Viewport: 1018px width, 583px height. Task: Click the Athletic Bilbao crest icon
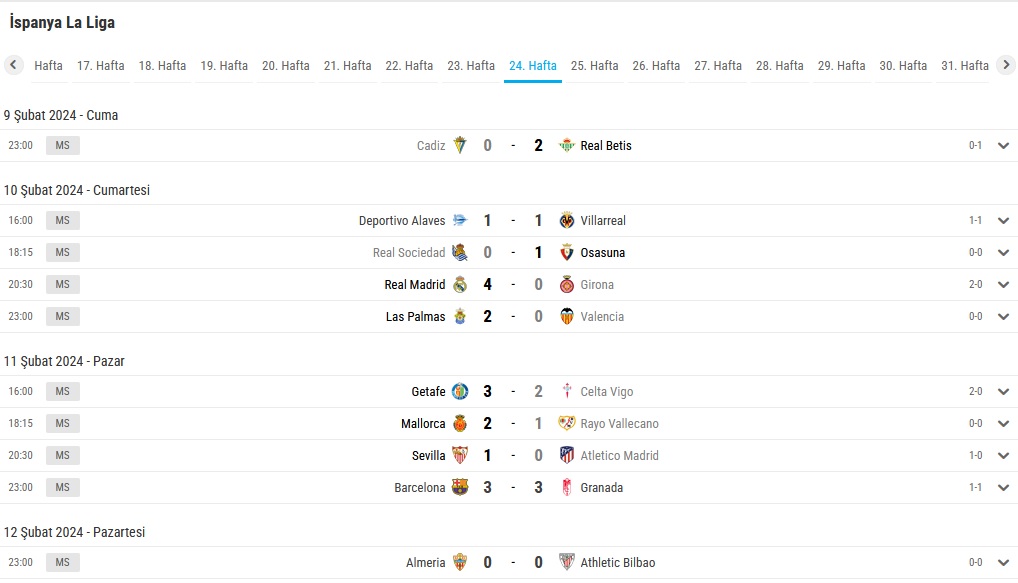point(567,562)
